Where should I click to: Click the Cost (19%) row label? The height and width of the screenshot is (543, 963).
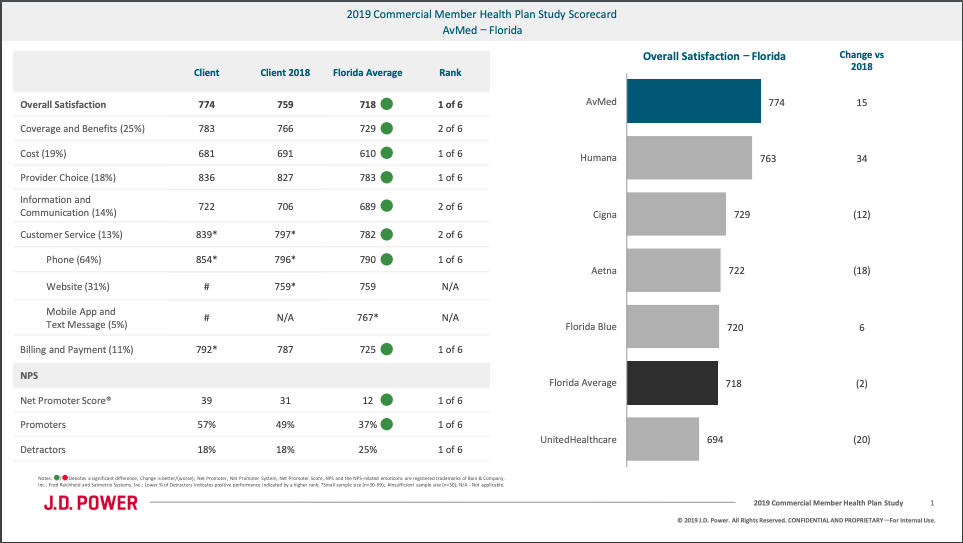[43, 153]
